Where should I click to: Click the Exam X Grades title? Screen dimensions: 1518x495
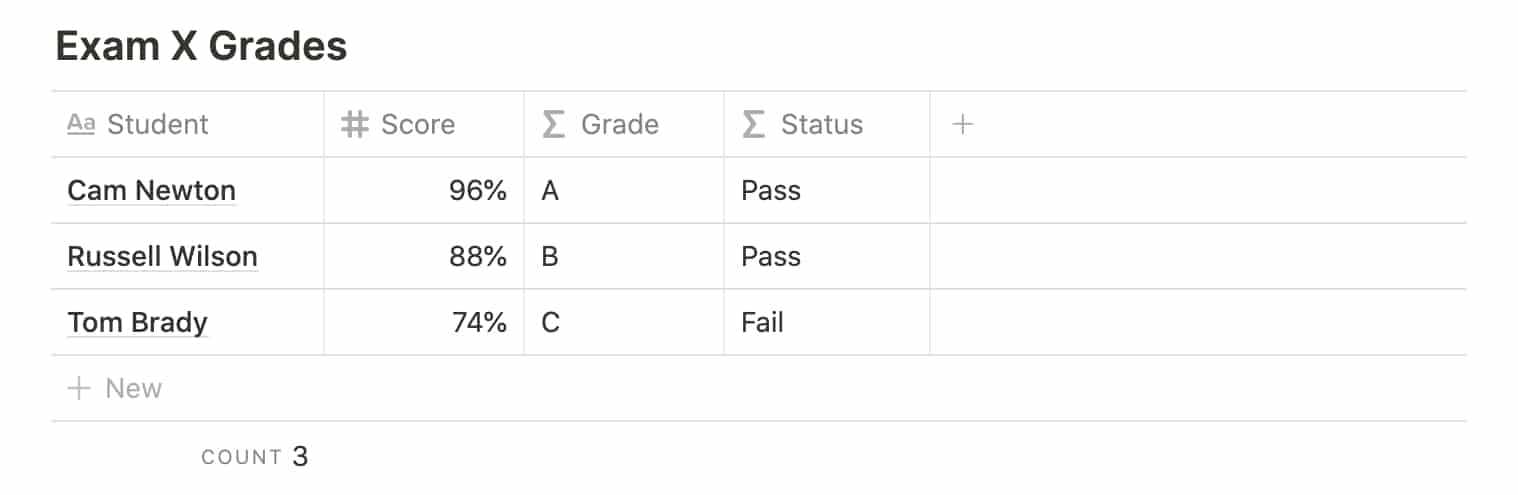coord(201,46)
